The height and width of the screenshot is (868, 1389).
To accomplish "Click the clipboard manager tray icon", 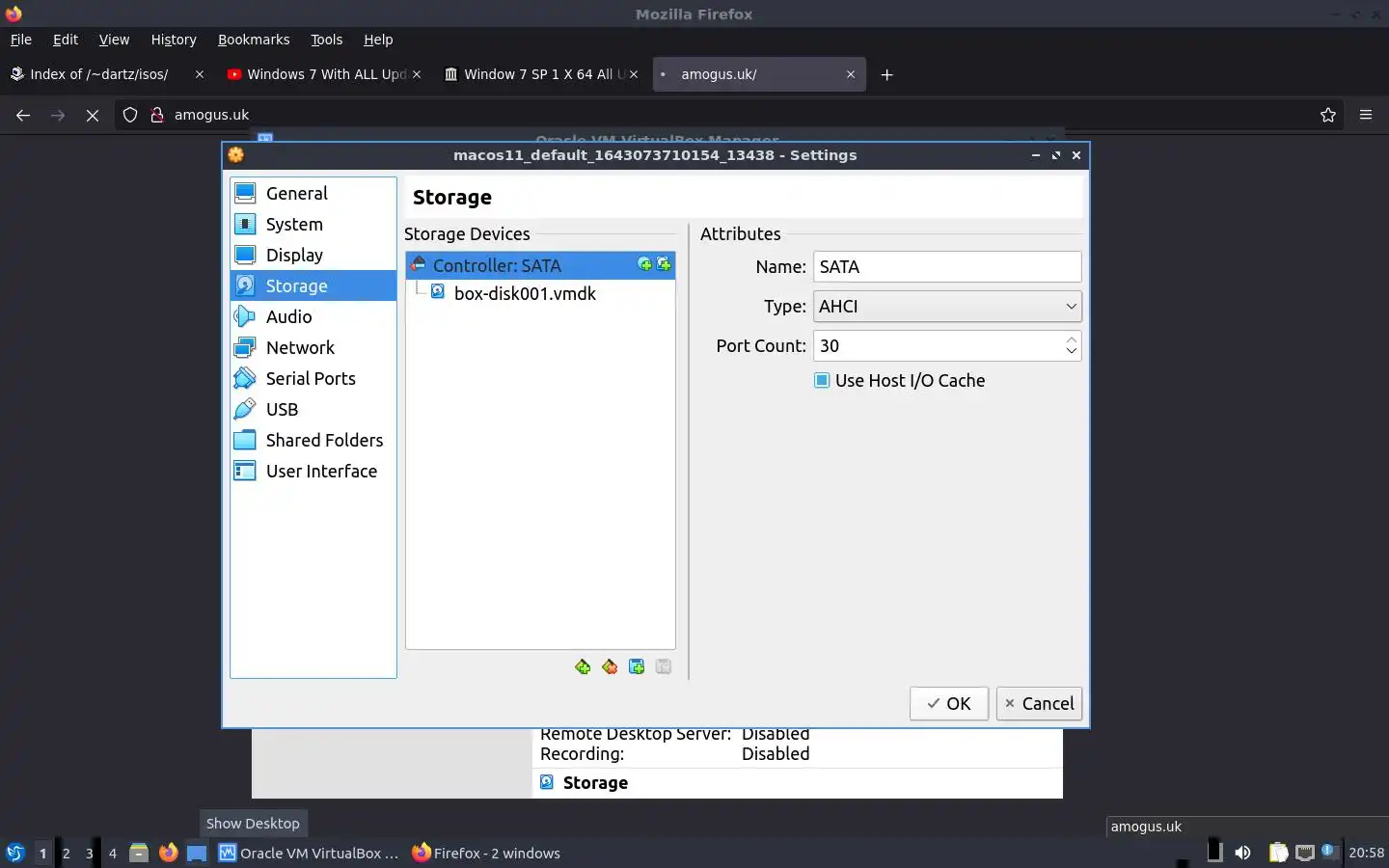I will (1278, 853).
